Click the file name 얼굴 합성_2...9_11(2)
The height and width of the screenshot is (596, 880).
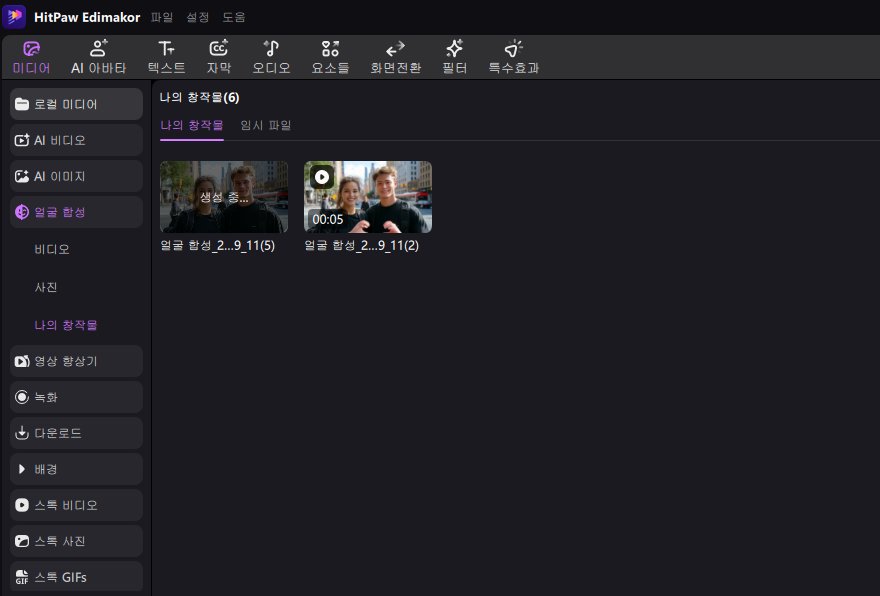(361, 245)
